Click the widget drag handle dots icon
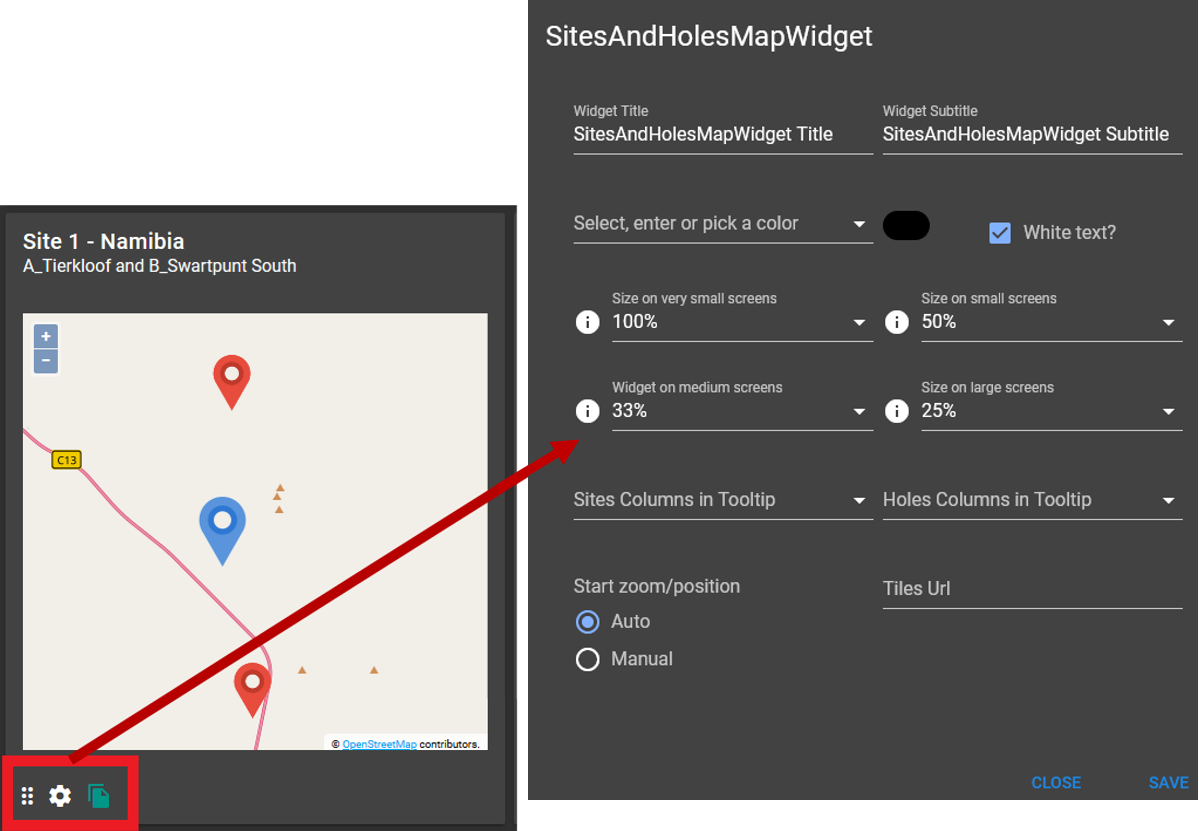 pos(27,796)
